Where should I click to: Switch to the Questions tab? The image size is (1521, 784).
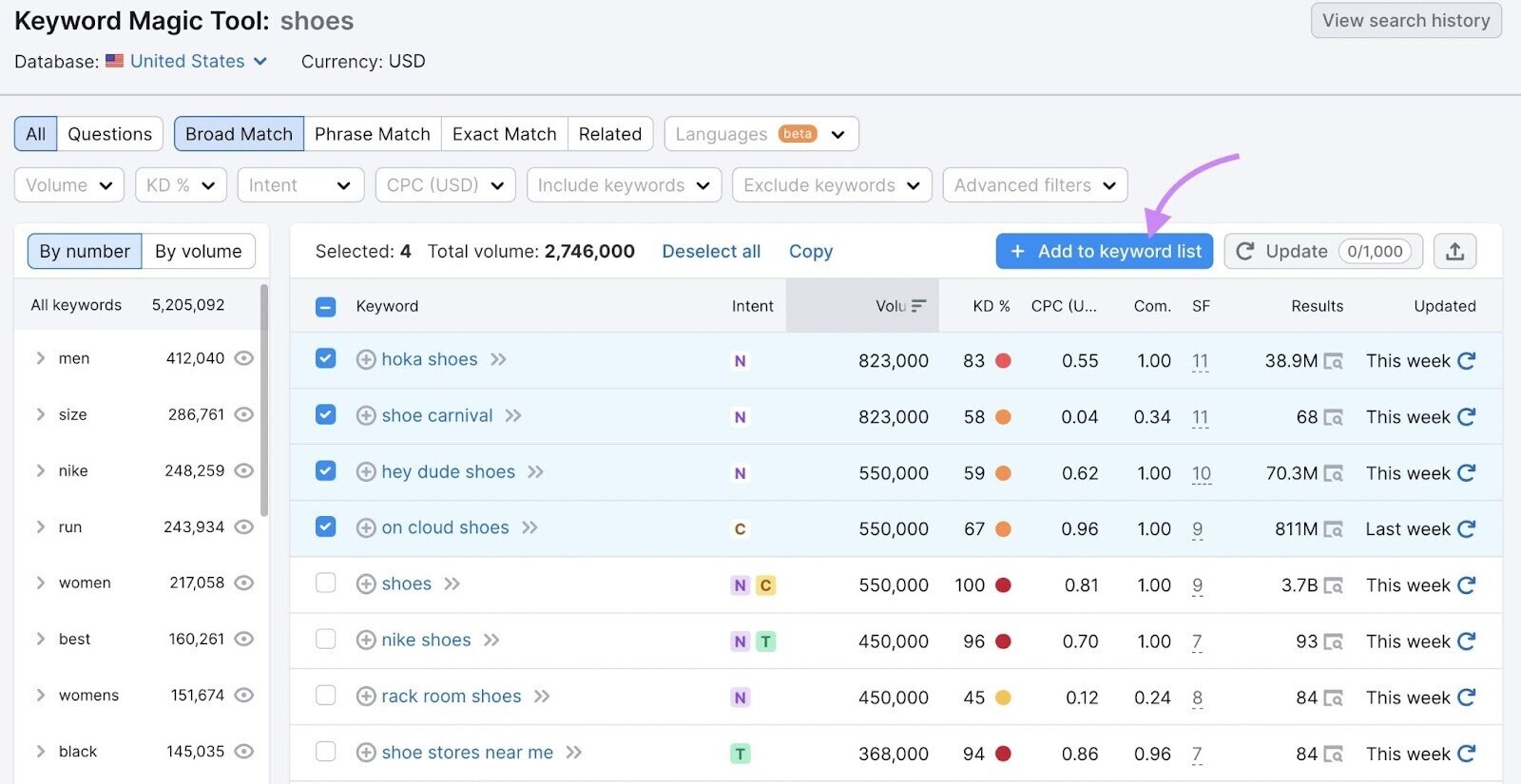coord(110,134)
